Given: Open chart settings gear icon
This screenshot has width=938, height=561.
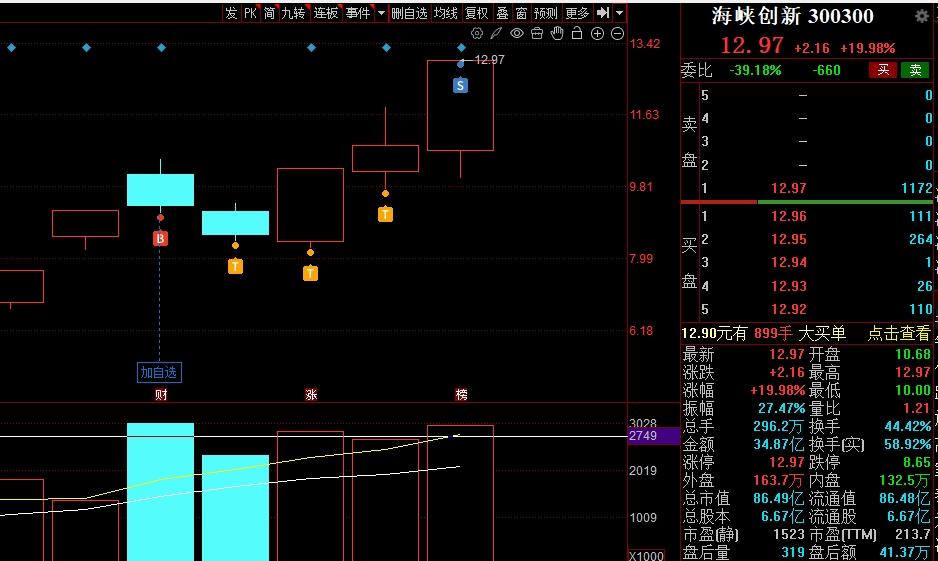Looking at the screenshot, I should [477, 33].
